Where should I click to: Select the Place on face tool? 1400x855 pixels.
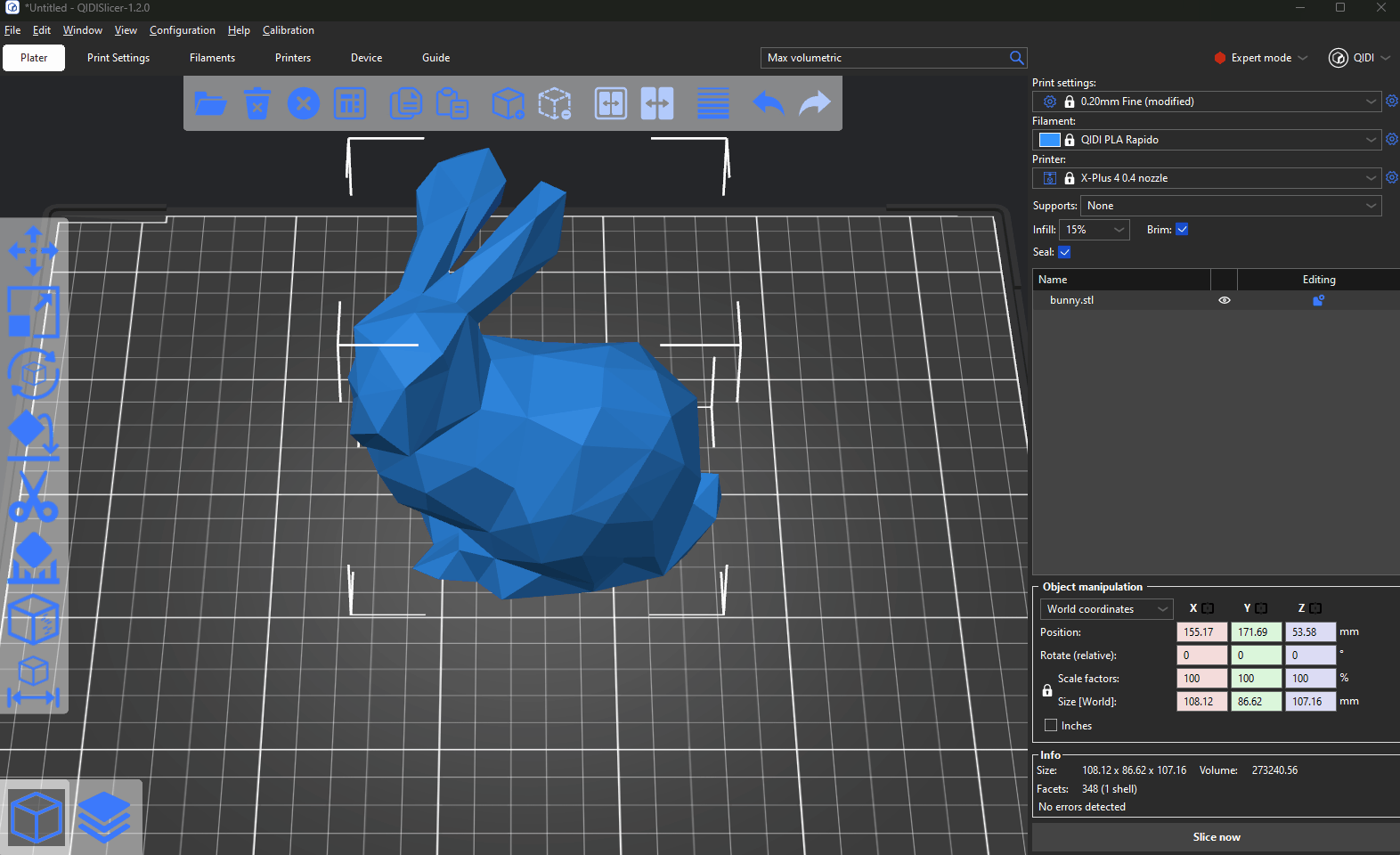34,435
